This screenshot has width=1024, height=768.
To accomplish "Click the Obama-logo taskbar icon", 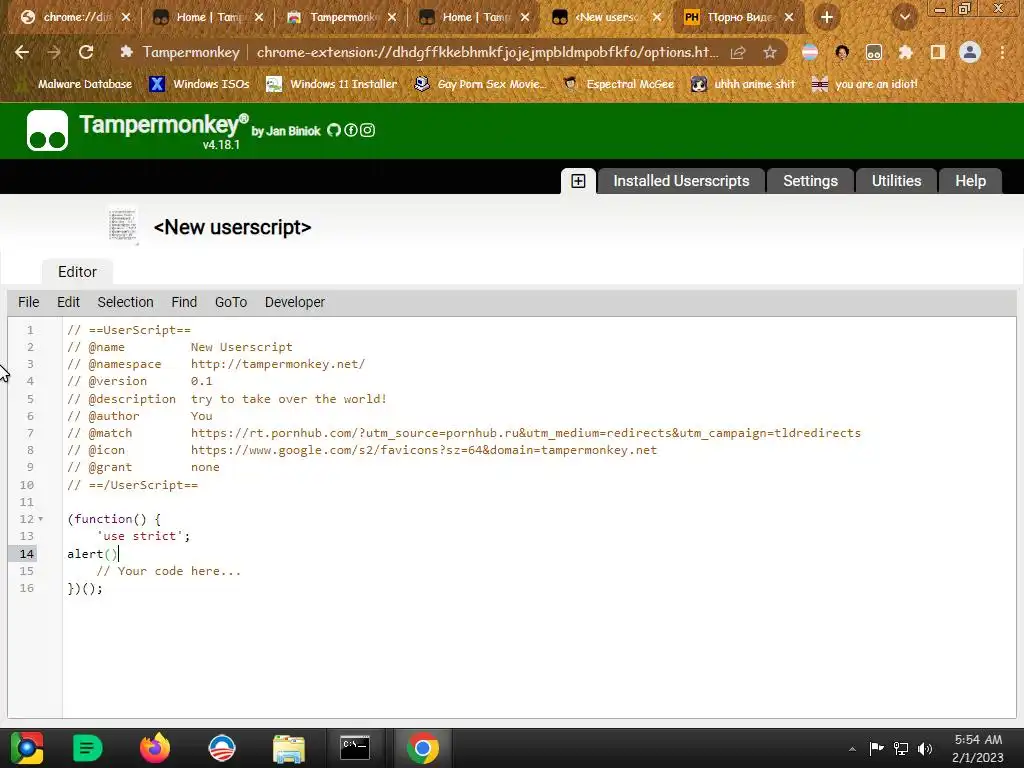I will point(221,748).
